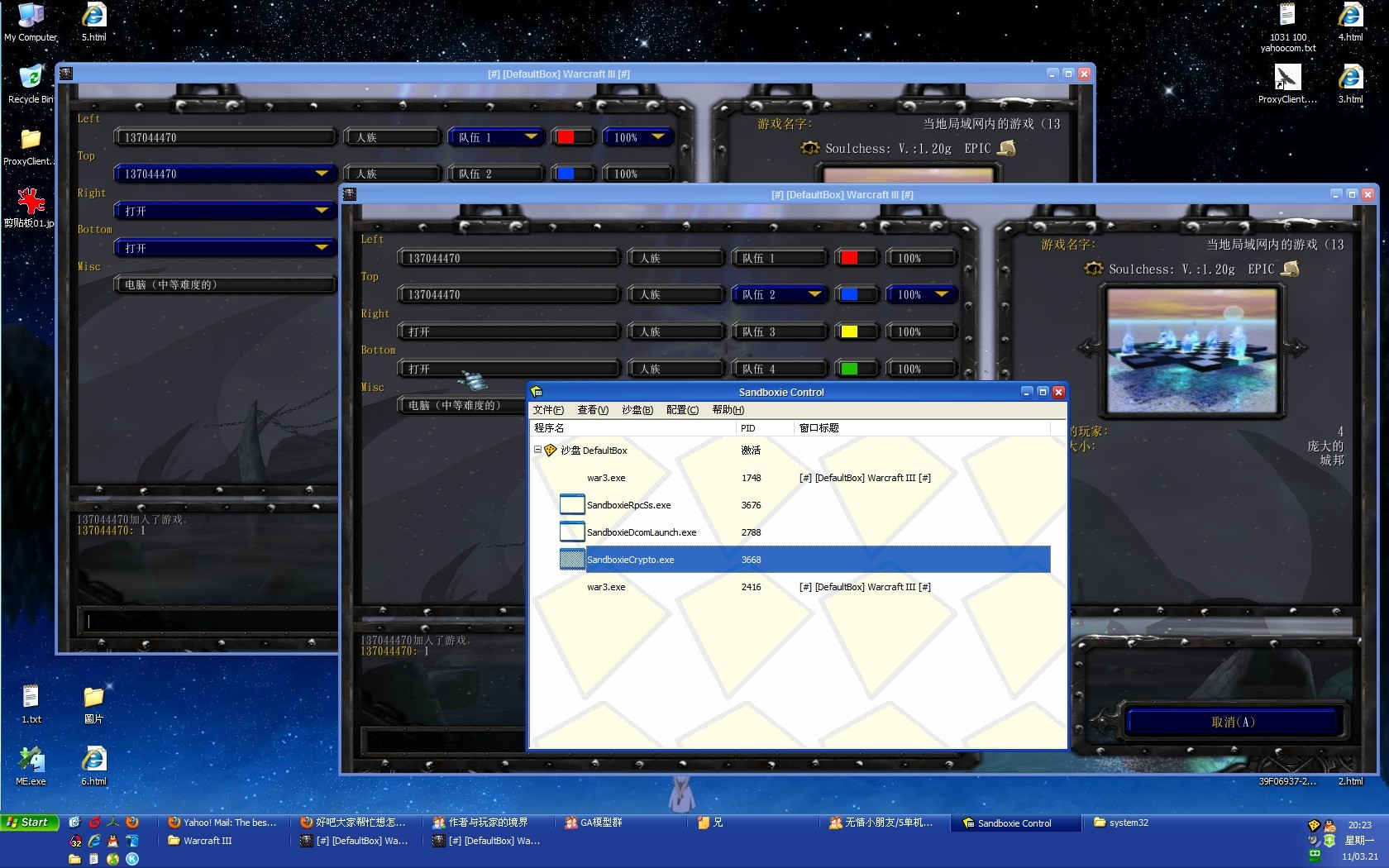Click the gear icon beside Soulchess in front window
This screenshot has width=1389, height=868.
pos(1094,269)
